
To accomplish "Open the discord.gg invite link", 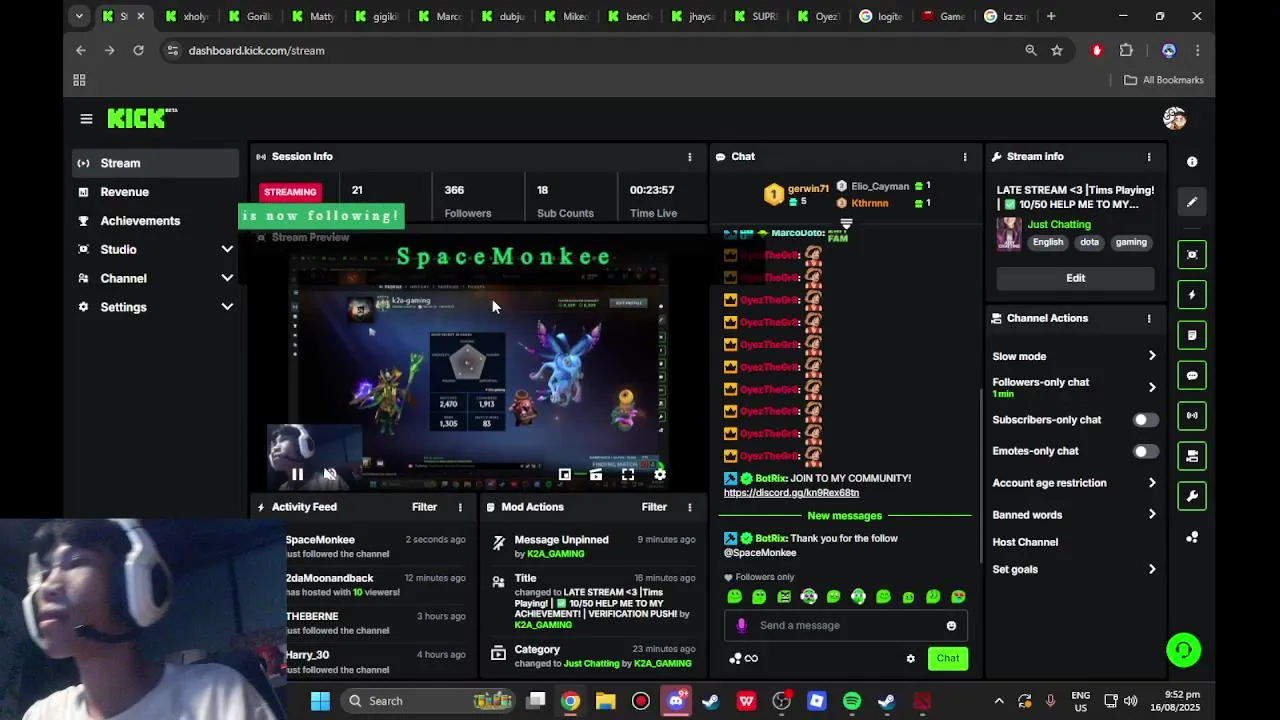I will tap(791, 493).
